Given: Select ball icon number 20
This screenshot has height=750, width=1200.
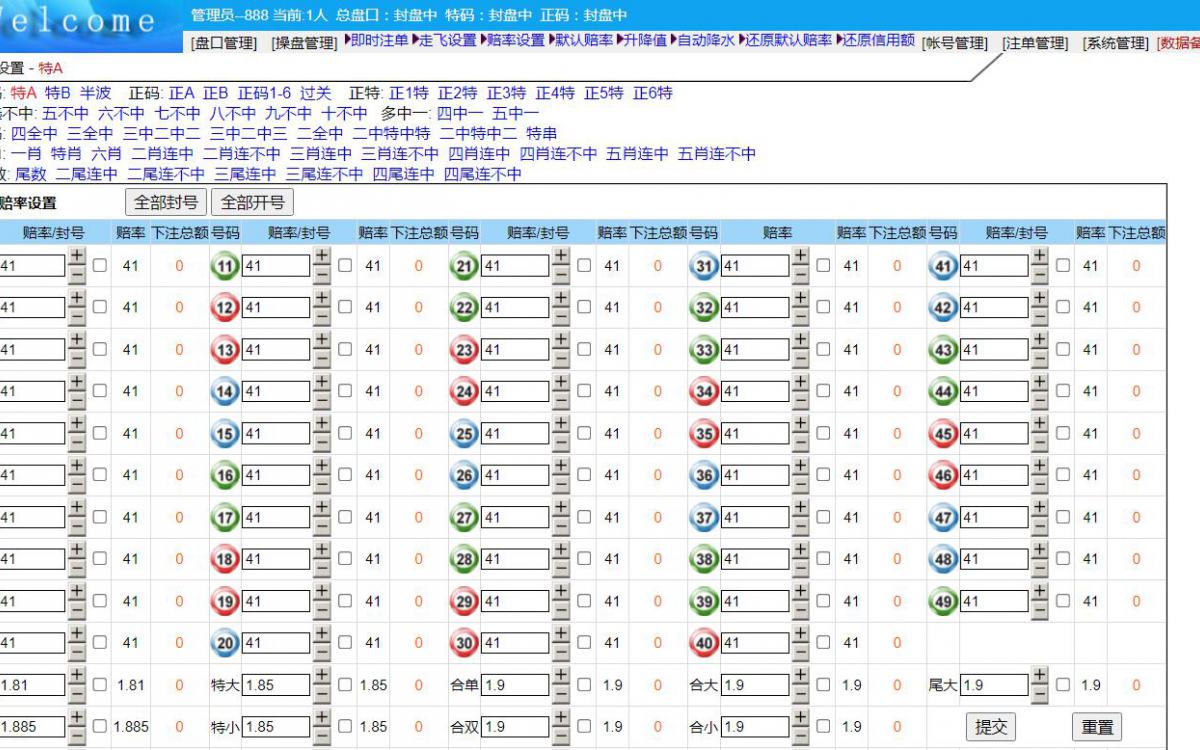Looking at the screenshot, I should pos(226,644).
